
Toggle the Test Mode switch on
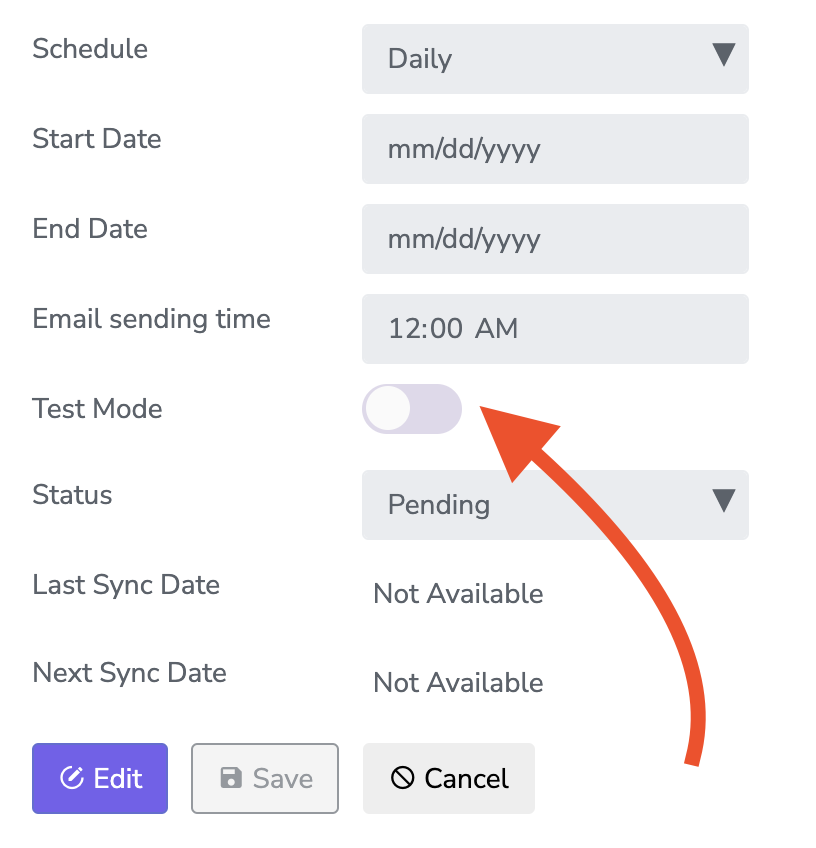[412, 409]
